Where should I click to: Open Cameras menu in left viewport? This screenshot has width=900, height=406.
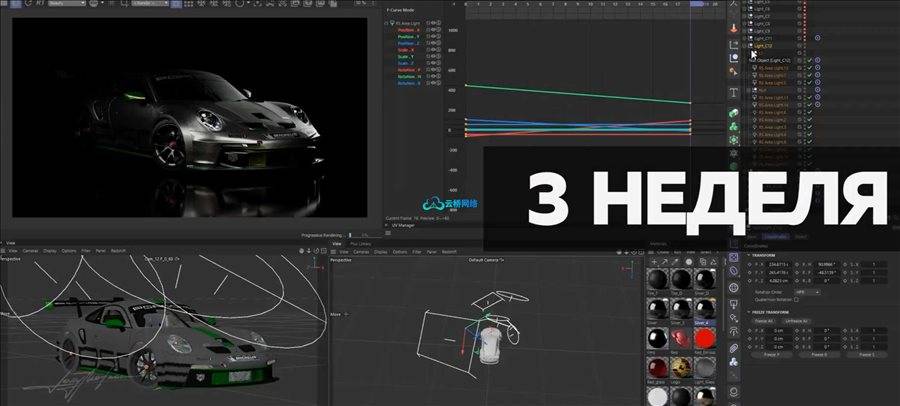point(30,251)
